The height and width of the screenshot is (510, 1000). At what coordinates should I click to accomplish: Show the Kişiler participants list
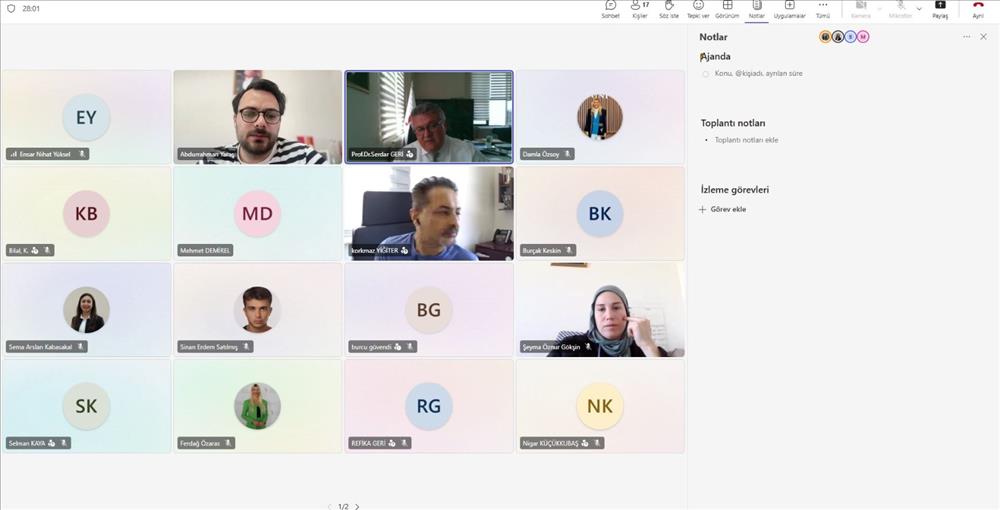coord(640,9)
